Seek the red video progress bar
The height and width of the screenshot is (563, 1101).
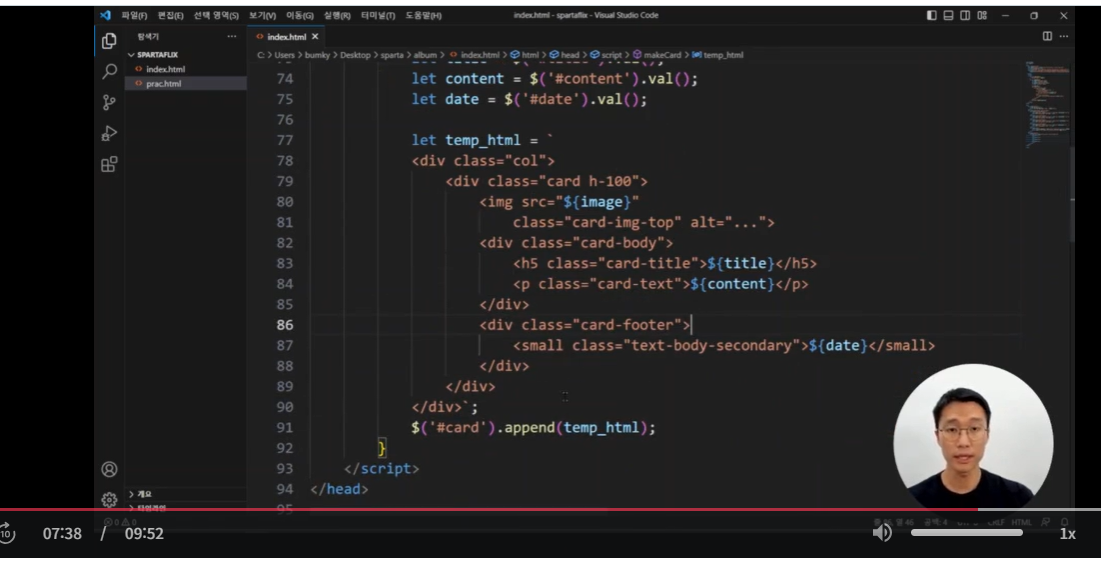coord(550,510)
